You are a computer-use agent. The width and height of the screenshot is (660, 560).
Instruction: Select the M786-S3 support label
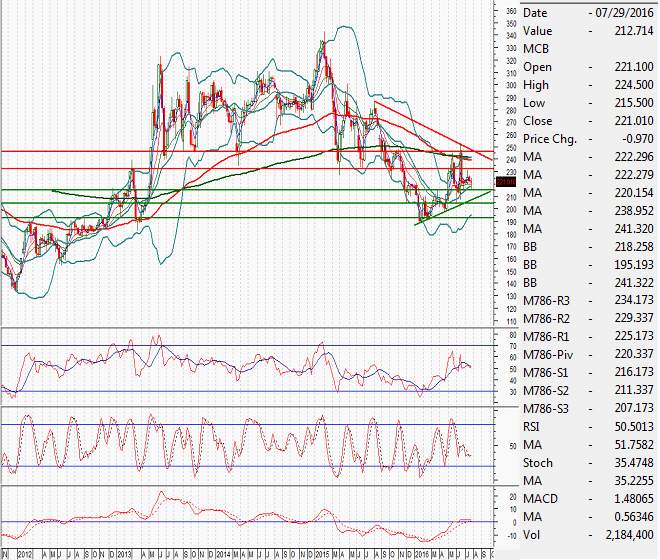(x=546, y=409)
